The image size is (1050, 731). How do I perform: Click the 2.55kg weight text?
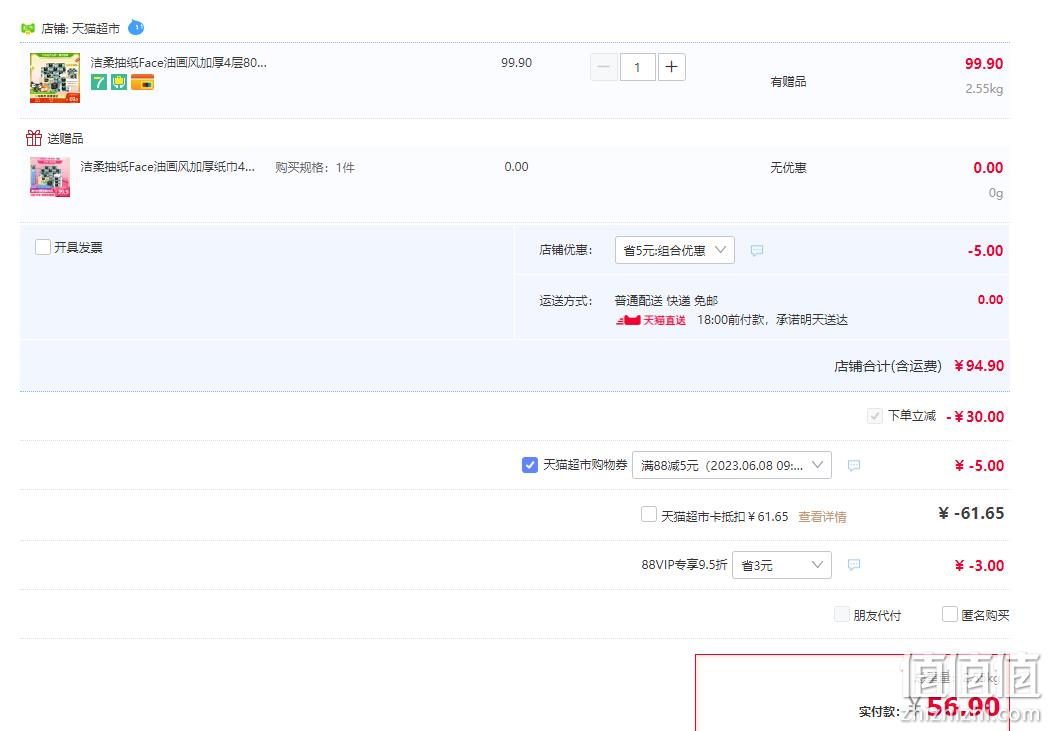[x=984, y=88]
